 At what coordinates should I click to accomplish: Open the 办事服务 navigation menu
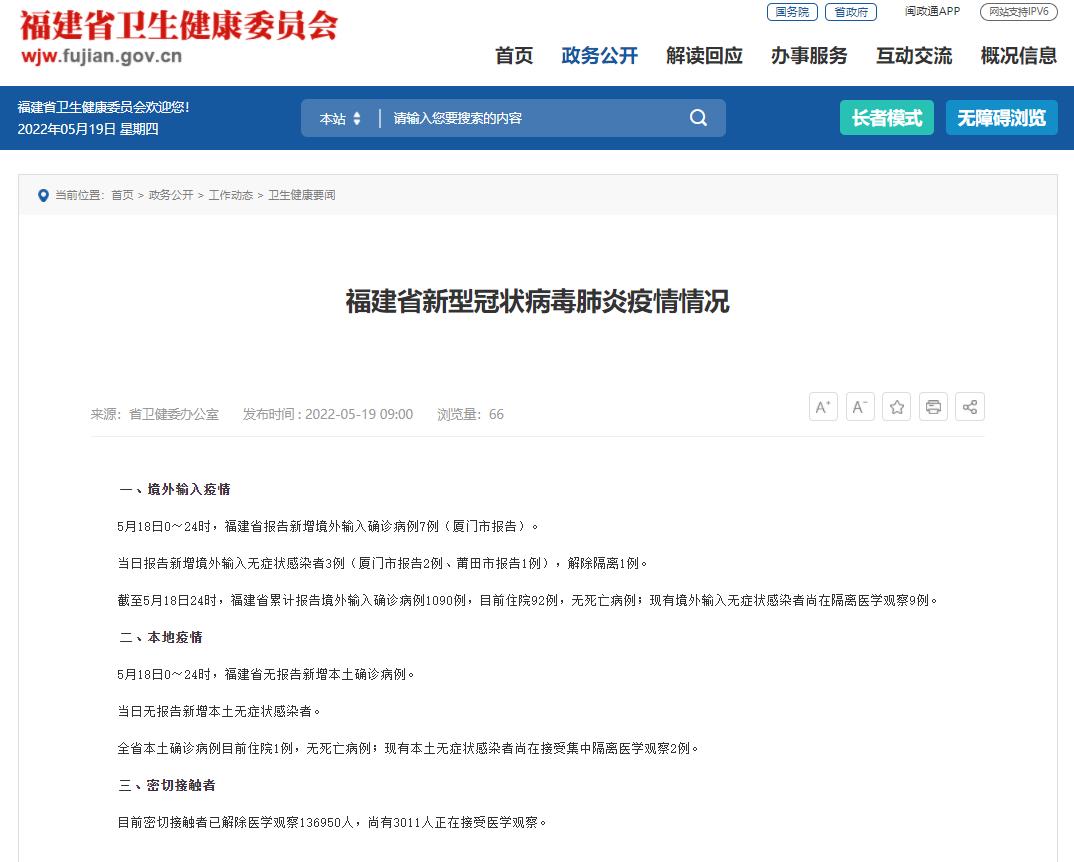809,56
